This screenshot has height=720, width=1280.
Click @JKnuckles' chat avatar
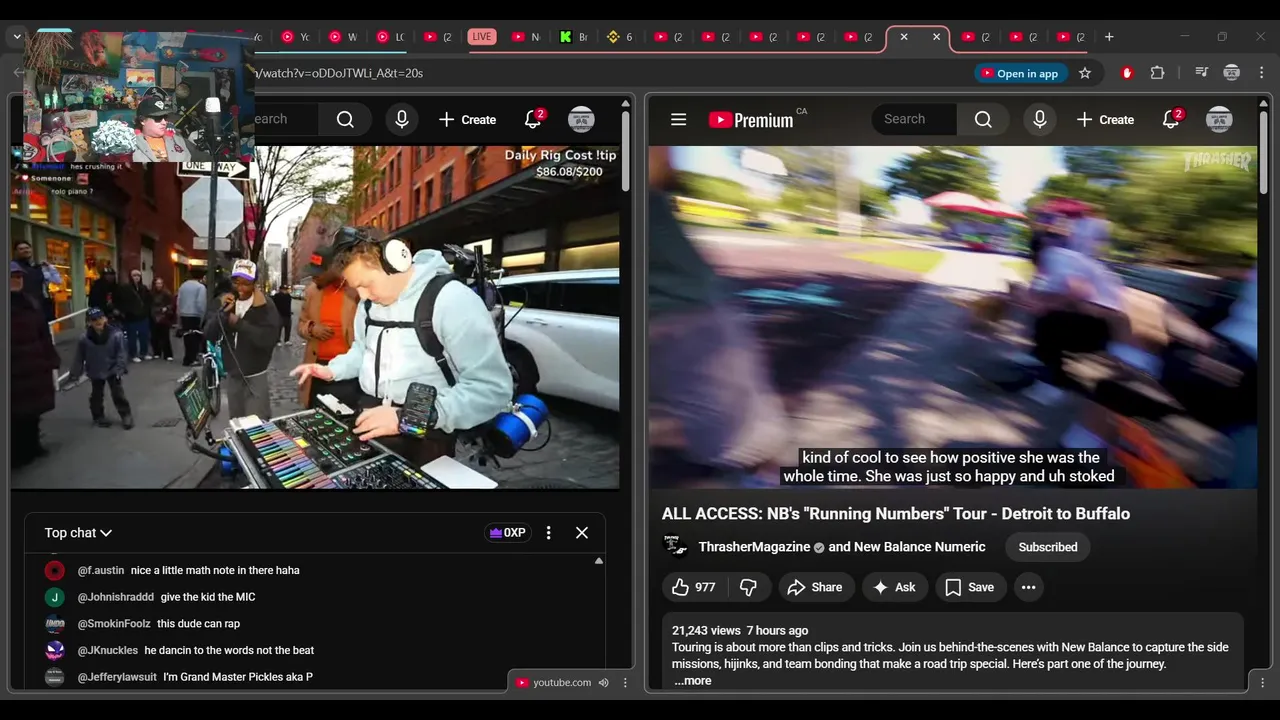point(55,650)
